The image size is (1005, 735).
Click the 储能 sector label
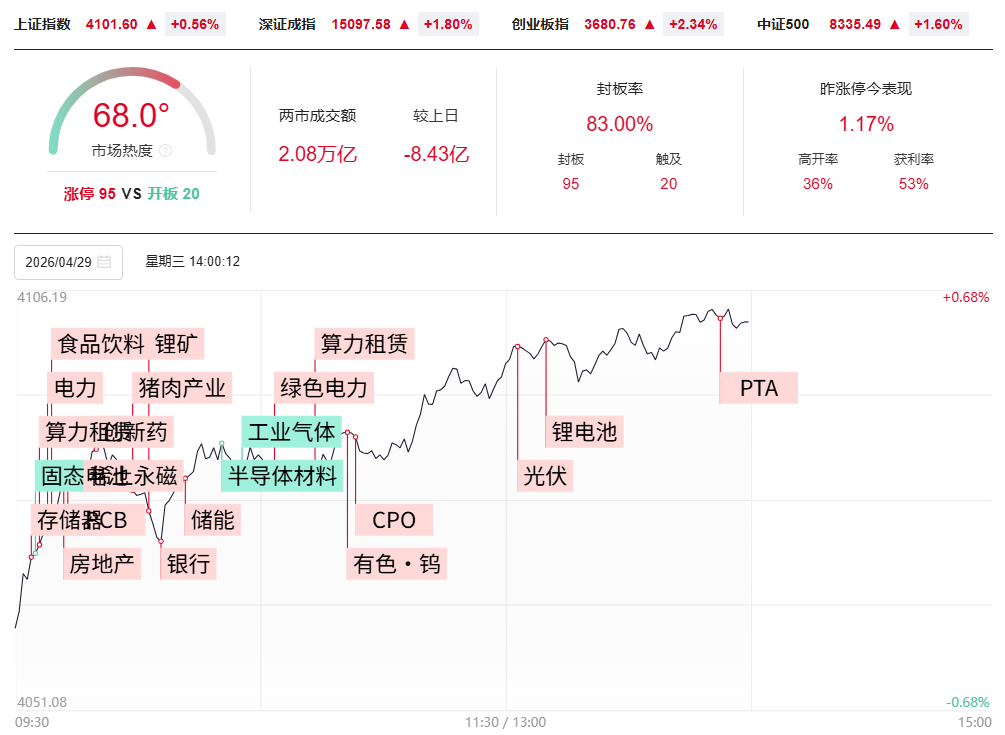213,520
